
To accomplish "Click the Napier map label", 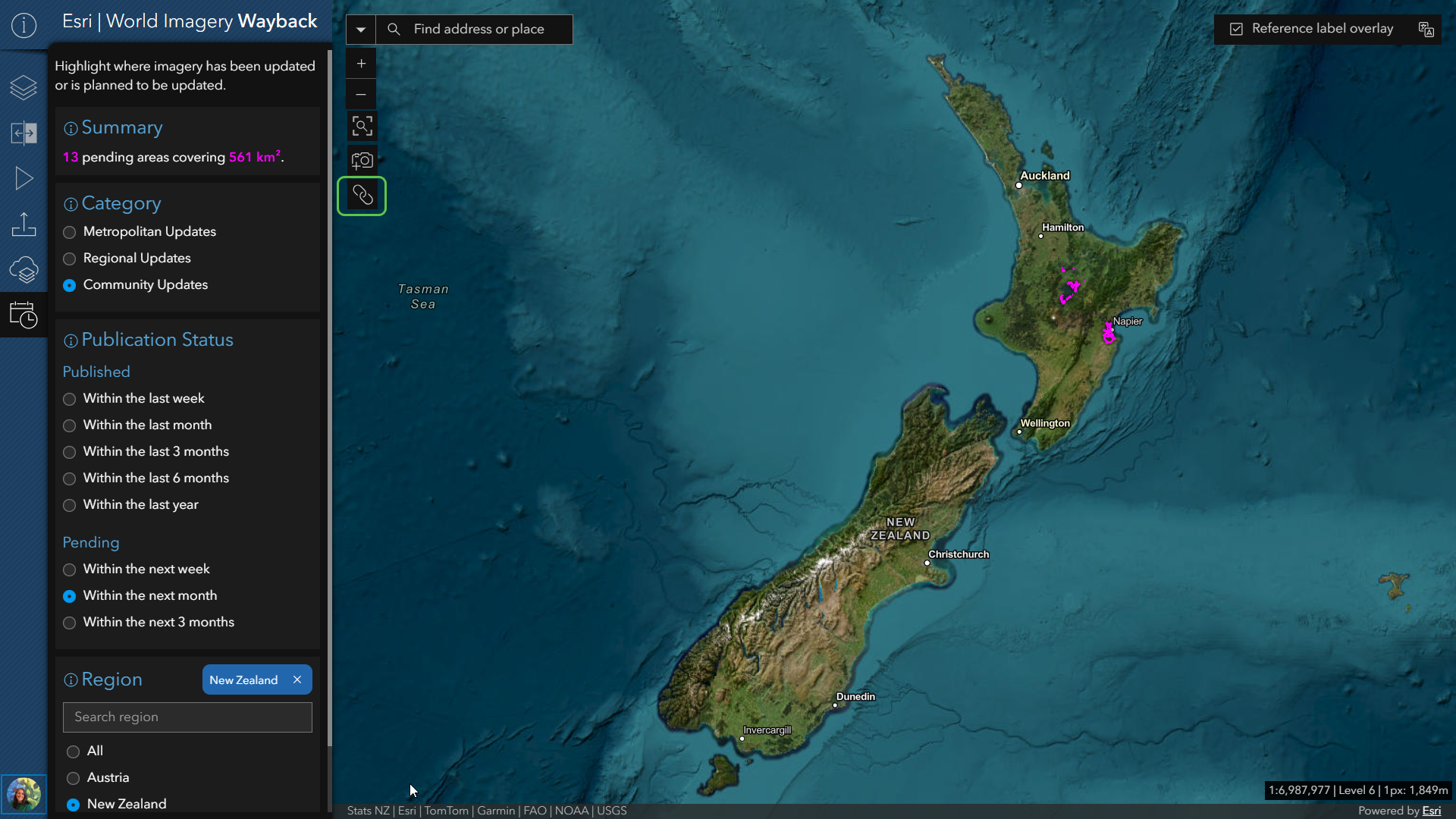I will point(1128,322).
